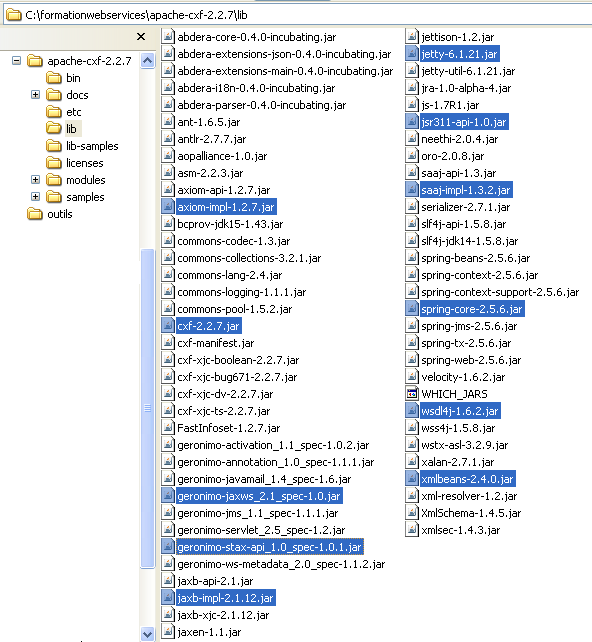Open the licenses folder in tree
Viewport: 592px width, 642px height.
pyautogui.click(x=84, y=163)
